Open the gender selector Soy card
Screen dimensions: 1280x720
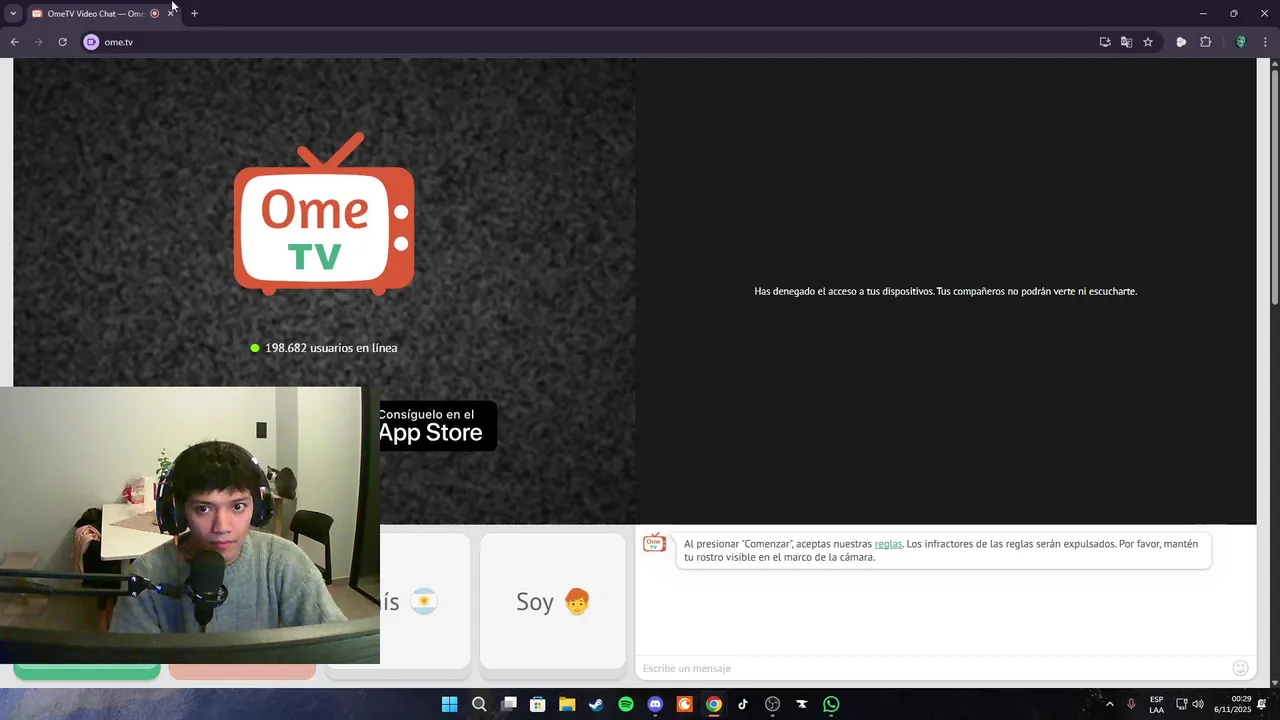553,601
